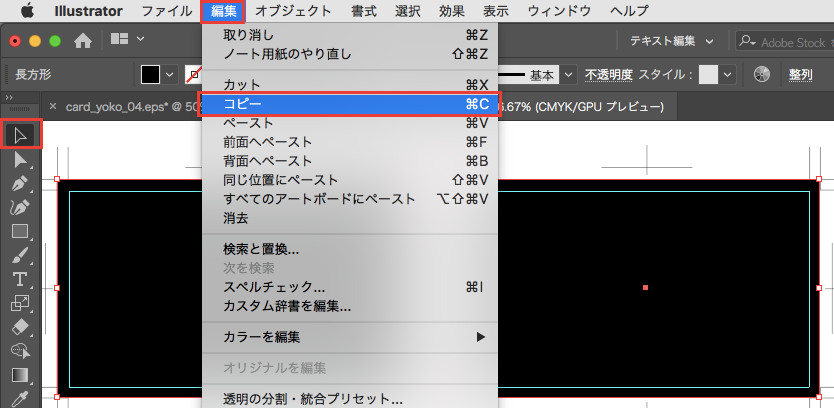Image resolution: width=834 pixels, height=408 pixels.
Task: Select the Pen tool
Action: pos(20,184)
